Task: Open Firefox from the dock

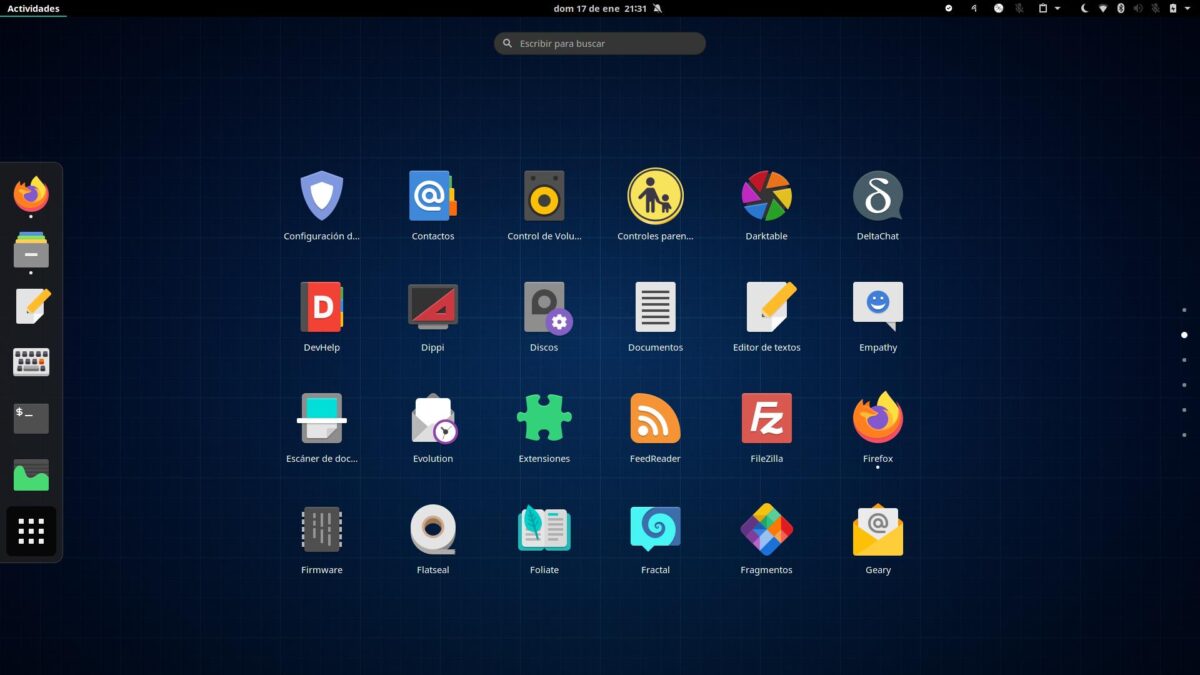Action: 30,196
